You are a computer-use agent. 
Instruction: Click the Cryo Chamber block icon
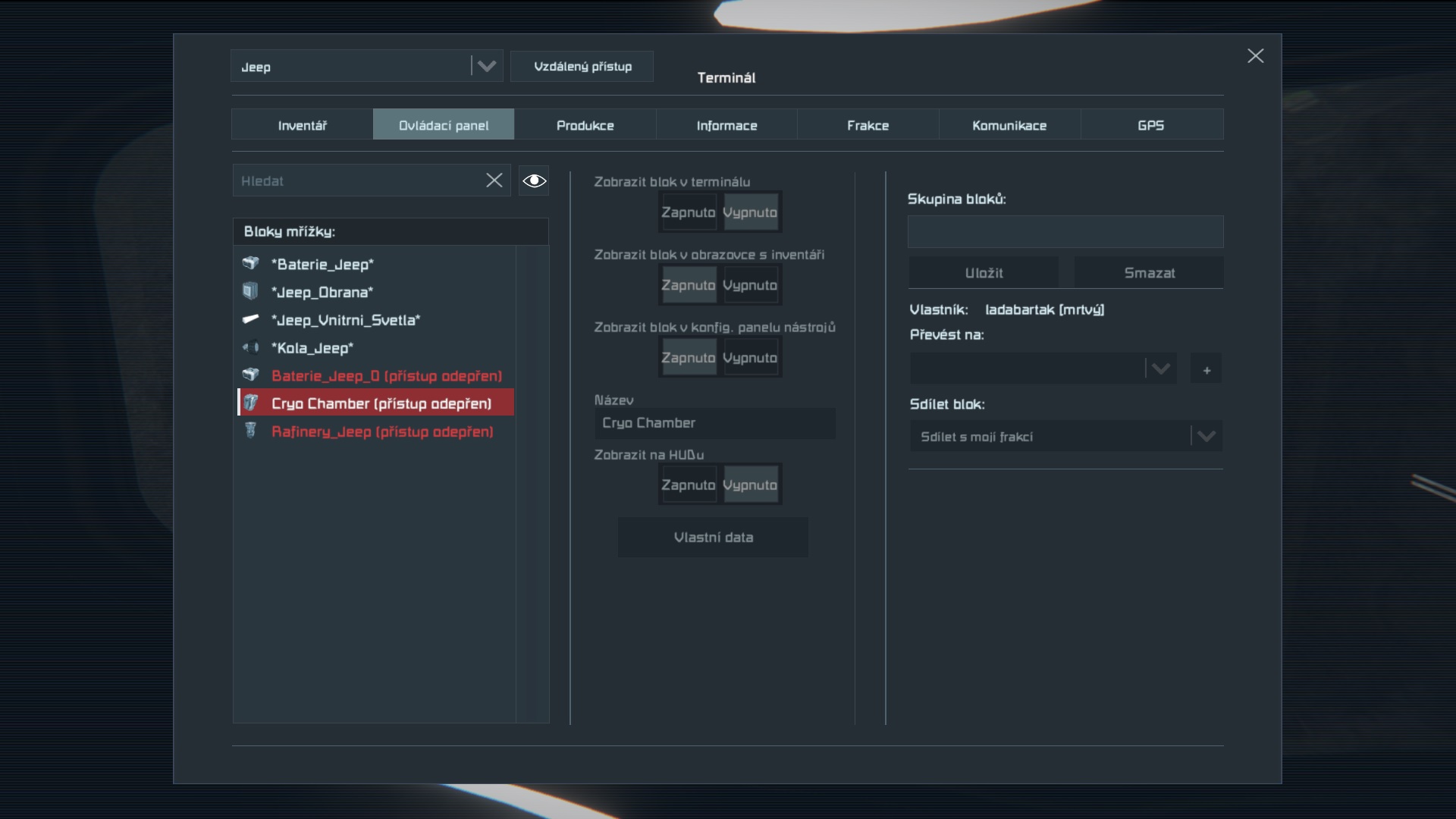(251, 403)
